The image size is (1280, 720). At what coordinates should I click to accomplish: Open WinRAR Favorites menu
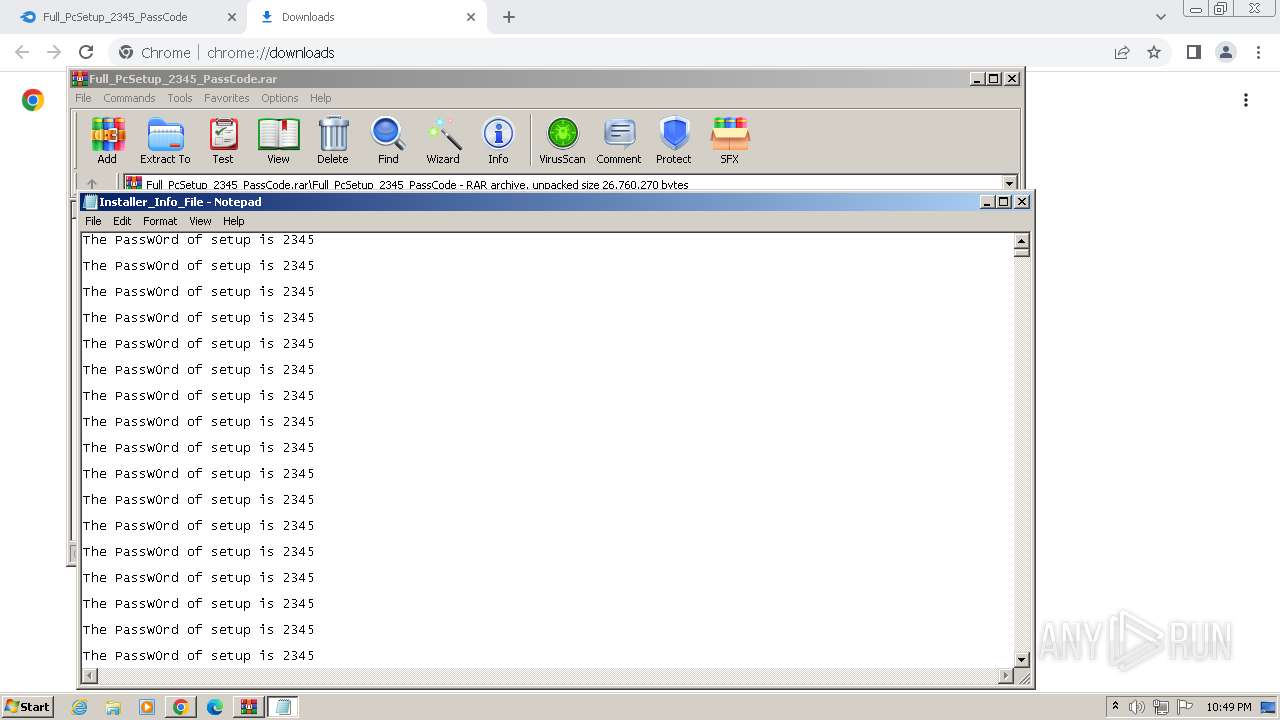227,98
